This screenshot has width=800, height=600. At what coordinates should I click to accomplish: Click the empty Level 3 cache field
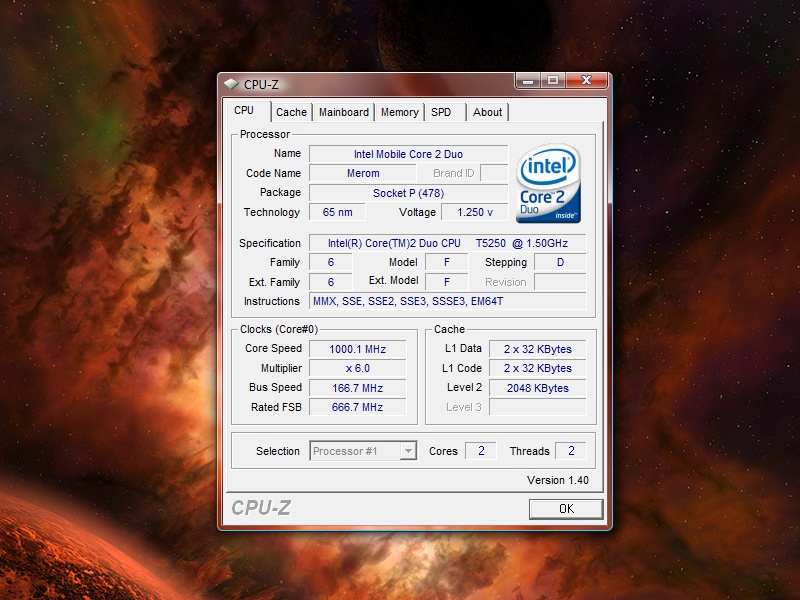click(x=537, y=407)
